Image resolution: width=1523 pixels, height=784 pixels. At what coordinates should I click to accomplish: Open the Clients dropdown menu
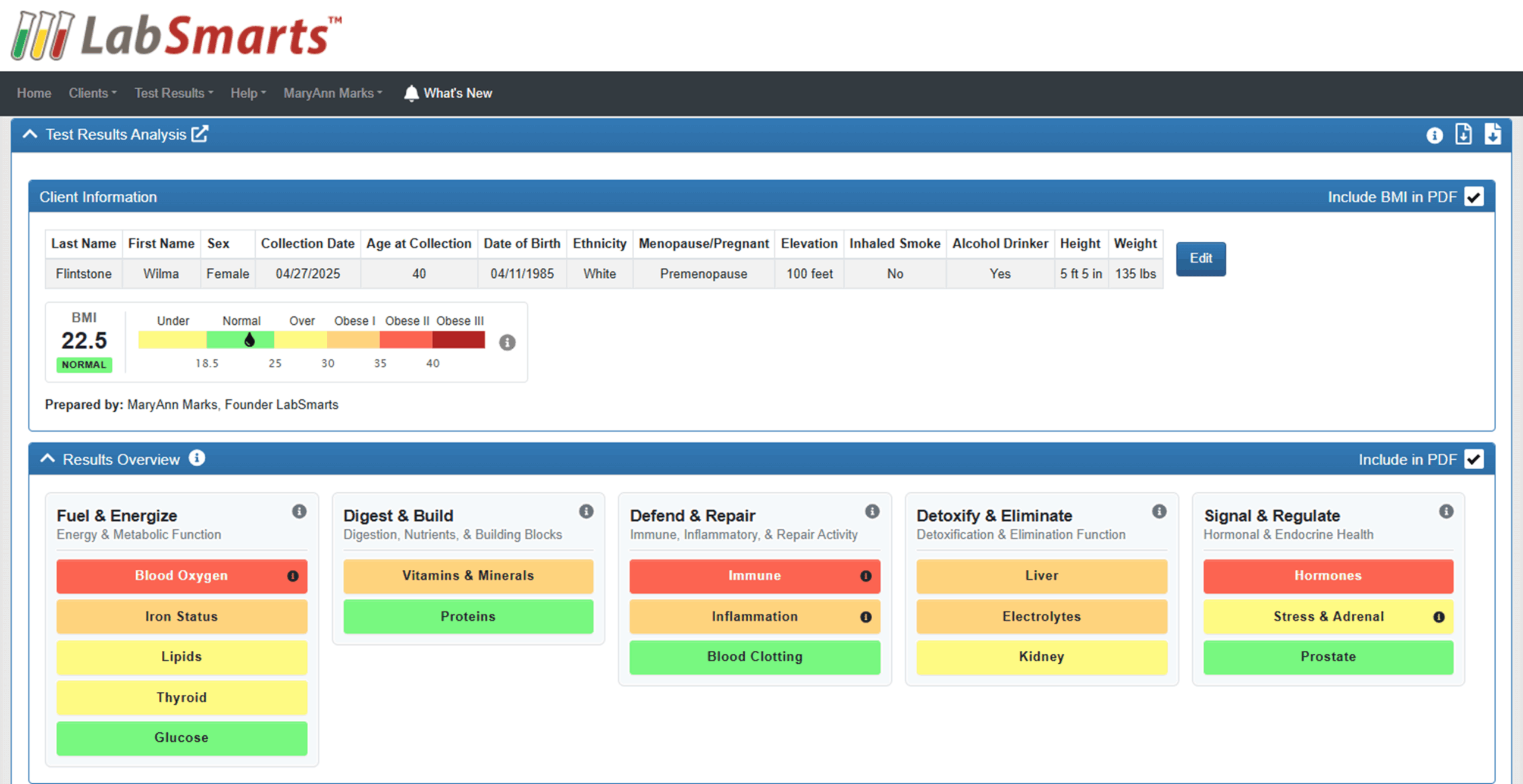tap(92, 93)
